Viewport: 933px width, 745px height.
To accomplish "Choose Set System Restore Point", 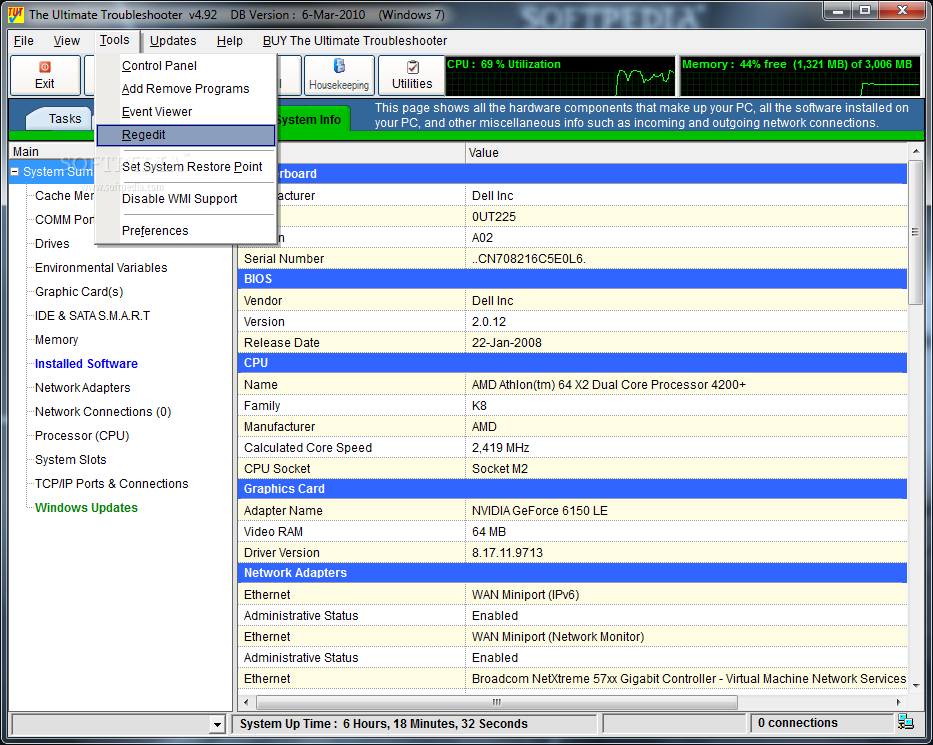I will [x=186, y=167].
